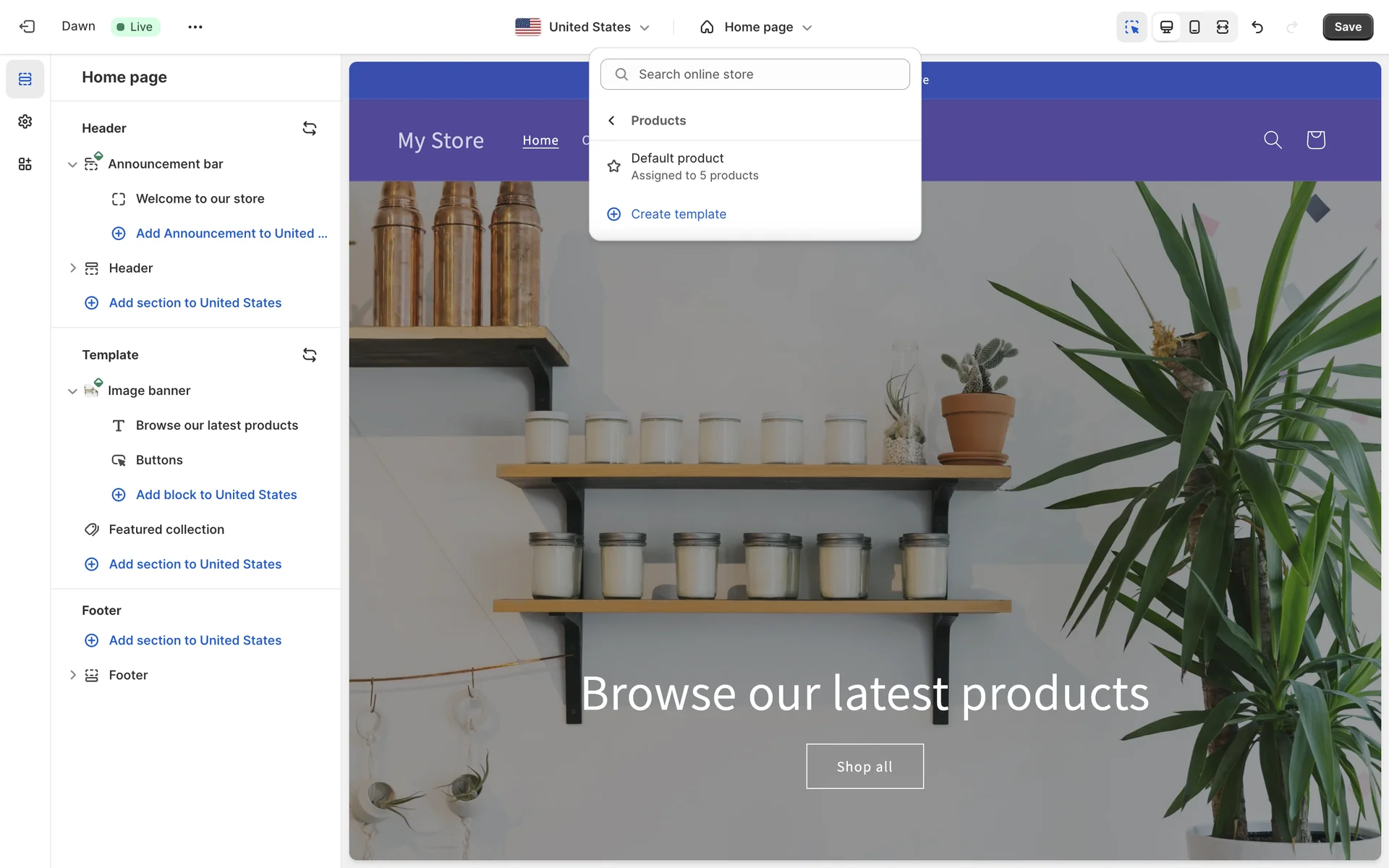Select the Sections sidebar icon
This screenshot has width=1389, height=868.
coord(25,79)
